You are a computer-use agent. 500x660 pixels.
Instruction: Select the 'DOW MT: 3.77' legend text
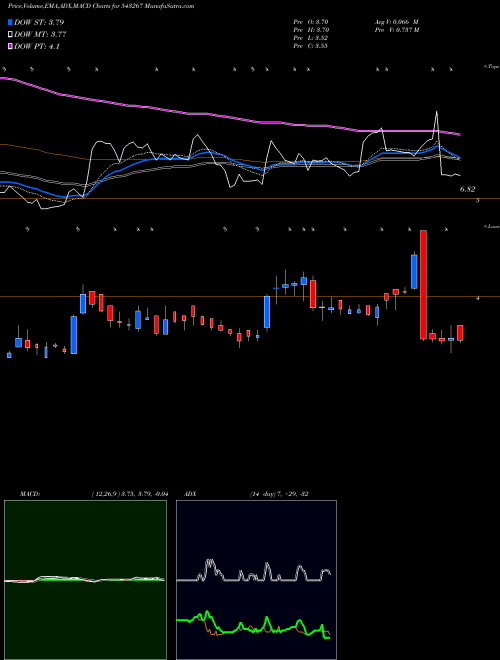(x=40, y=35)
